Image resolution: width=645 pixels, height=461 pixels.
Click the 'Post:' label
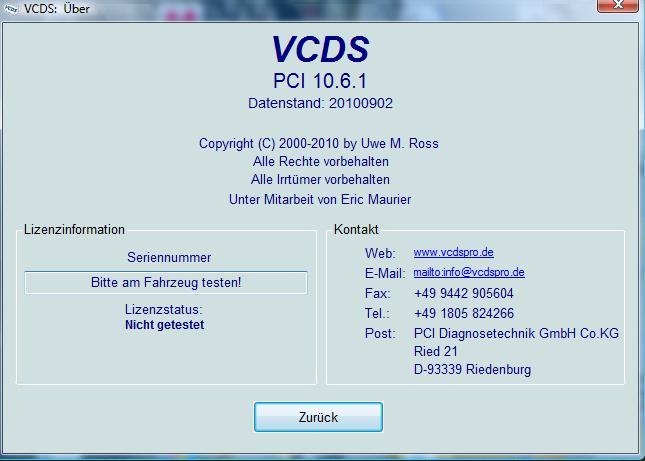click(380, 333)
